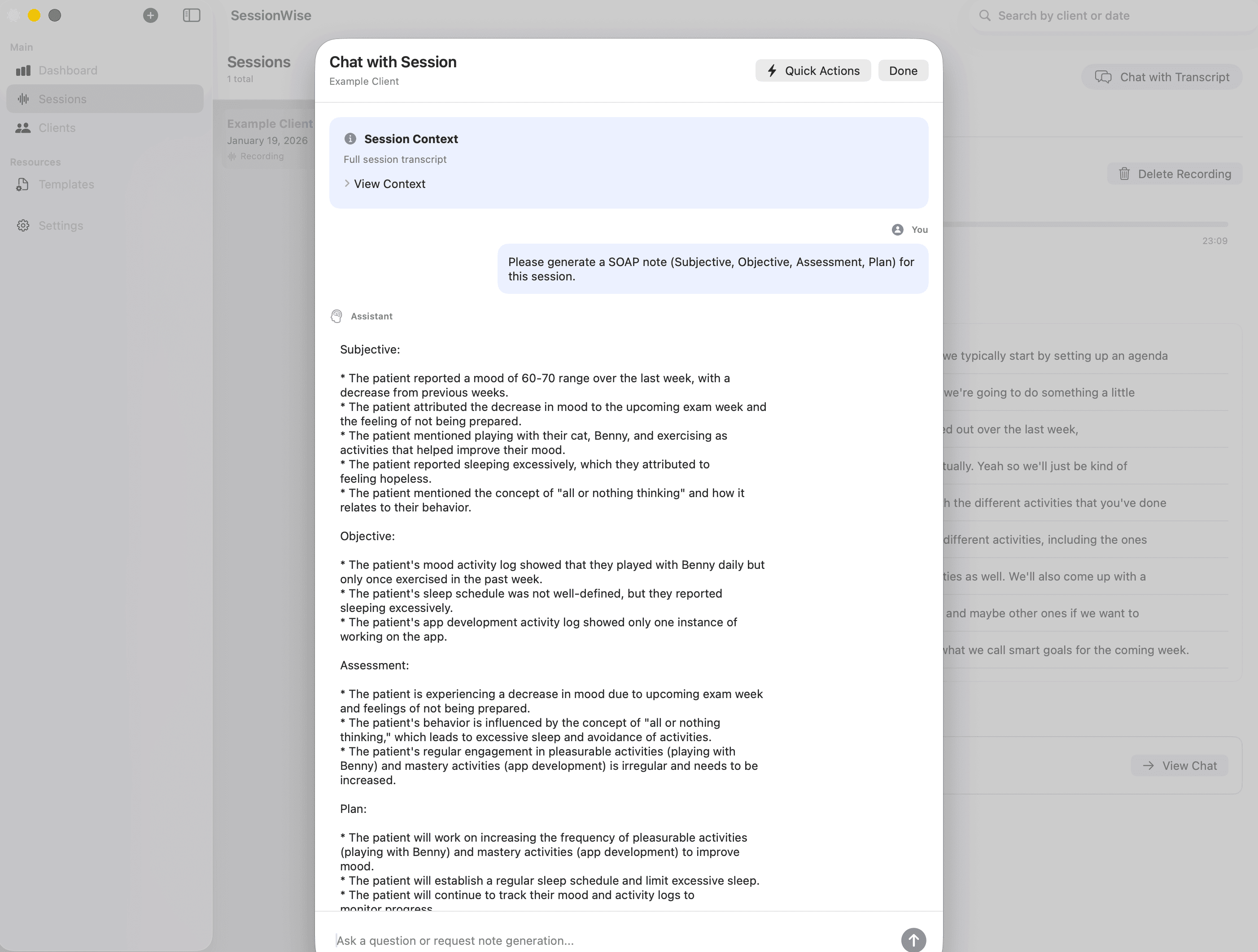Click the send arrow button
The width and height of the screenshot is (1258, 952).
point(913,939)
